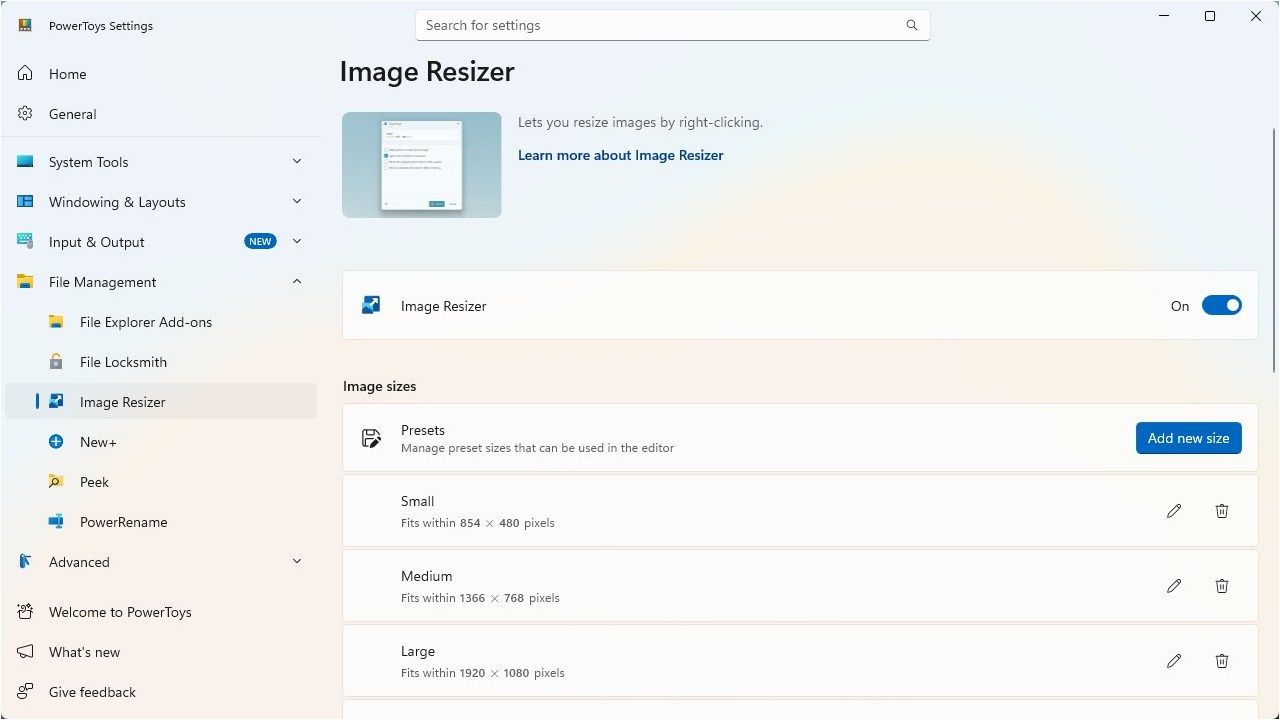Open Learn more about Image Resizer link
1280x720 pixels.
coord(620,155)
